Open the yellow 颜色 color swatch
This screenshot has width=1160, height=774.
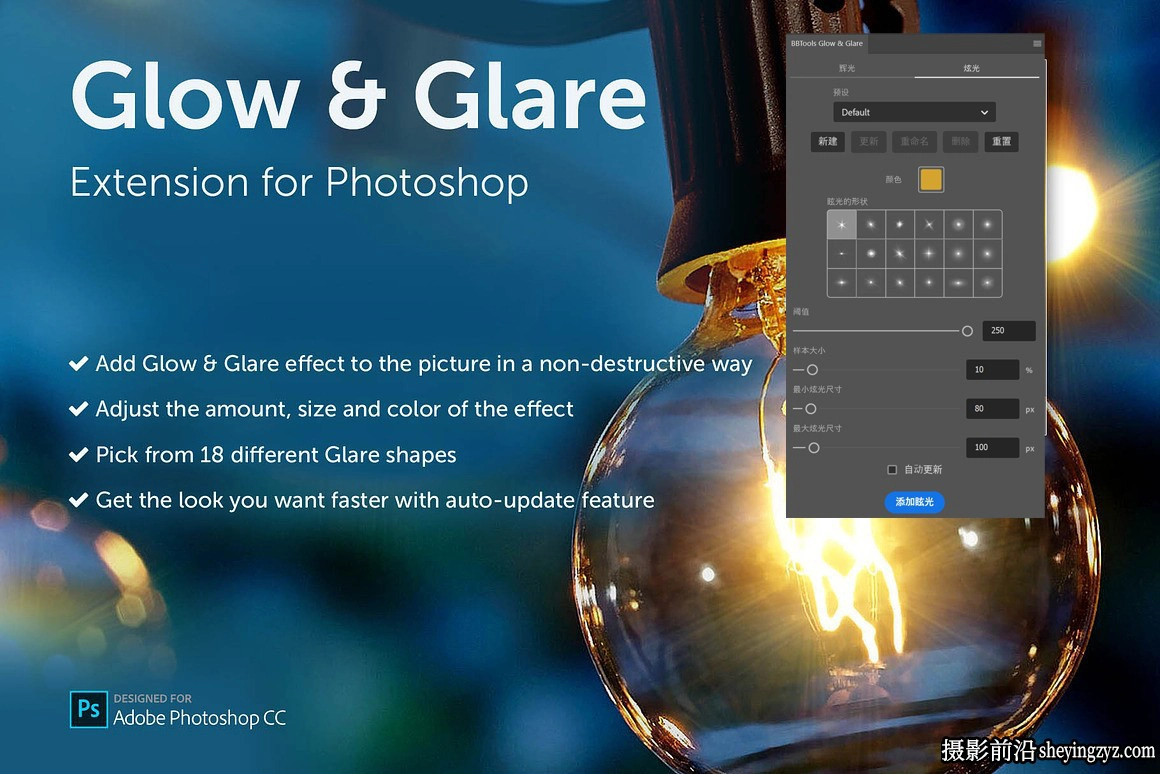click(931, 180)
